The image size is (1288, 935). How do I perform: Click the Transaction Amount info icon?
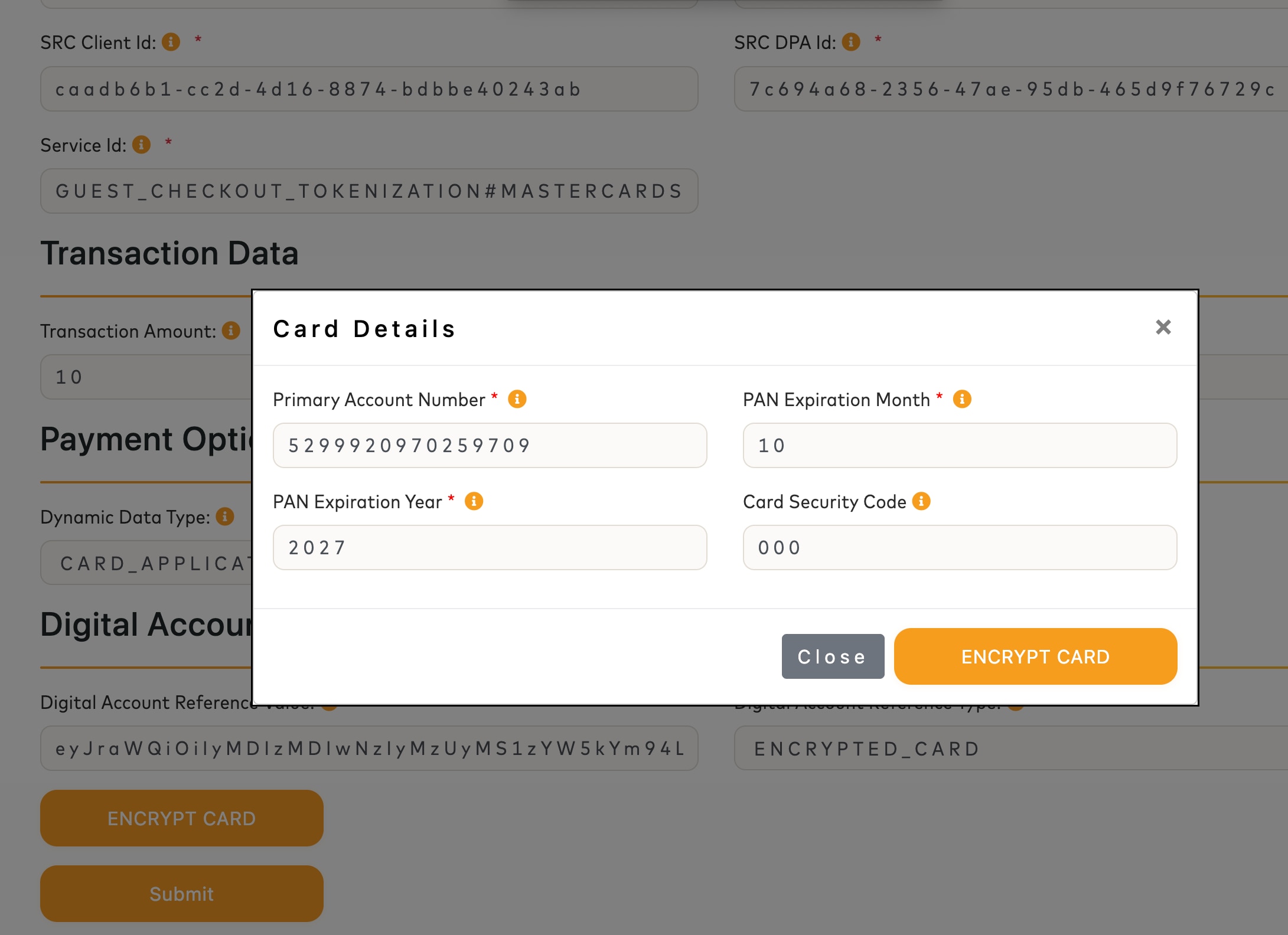pyautogui.click(x=231, y=331)
